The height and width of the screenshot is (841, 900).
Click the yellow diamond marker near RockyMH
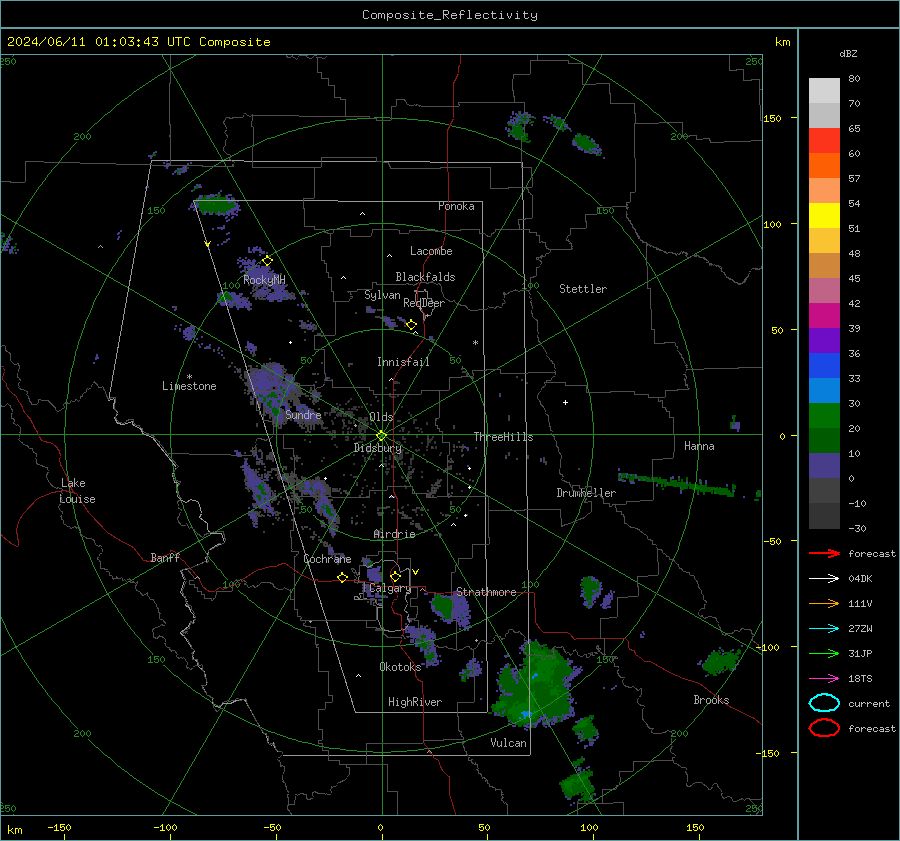pos(267,261)
